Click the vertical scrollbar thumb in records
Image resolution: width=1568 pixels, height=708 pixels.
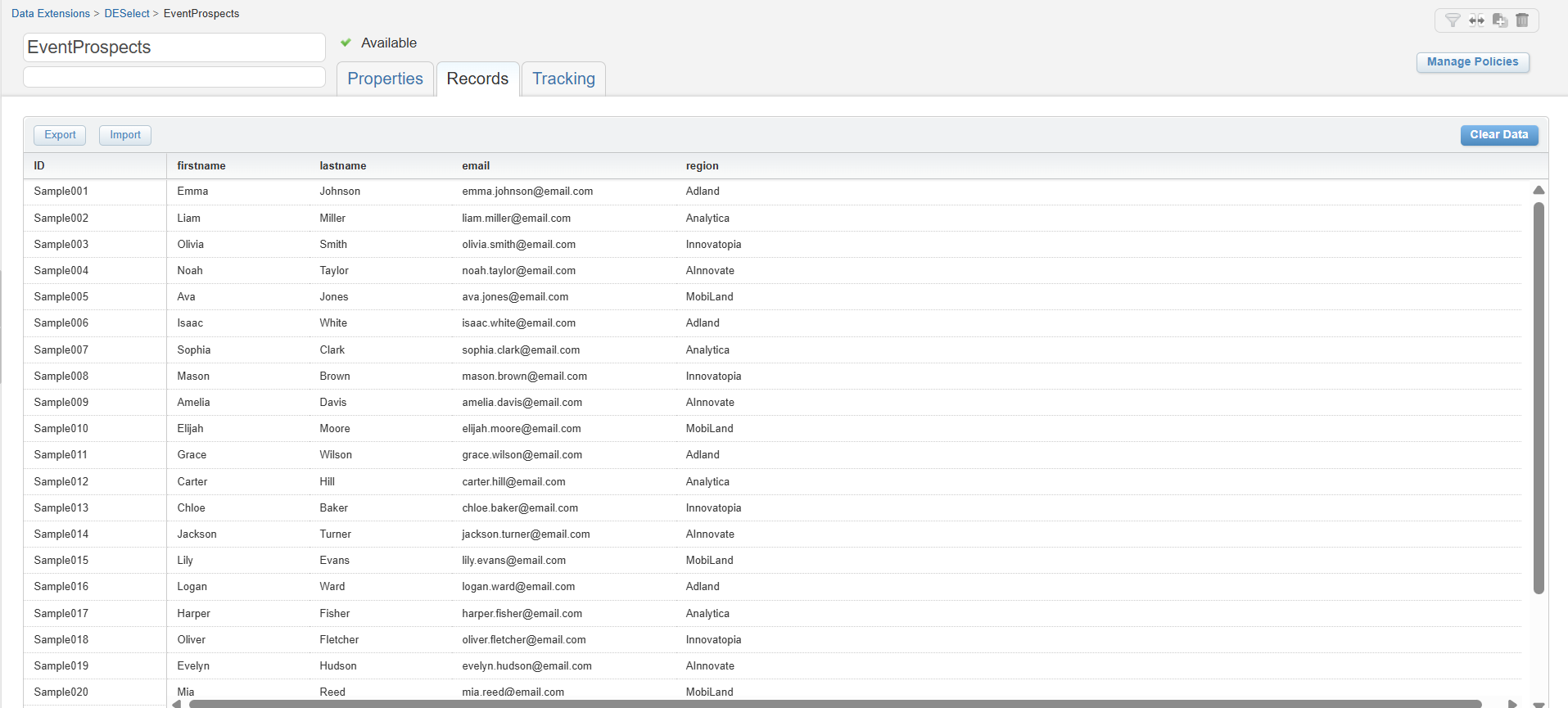pos(1539,397)
